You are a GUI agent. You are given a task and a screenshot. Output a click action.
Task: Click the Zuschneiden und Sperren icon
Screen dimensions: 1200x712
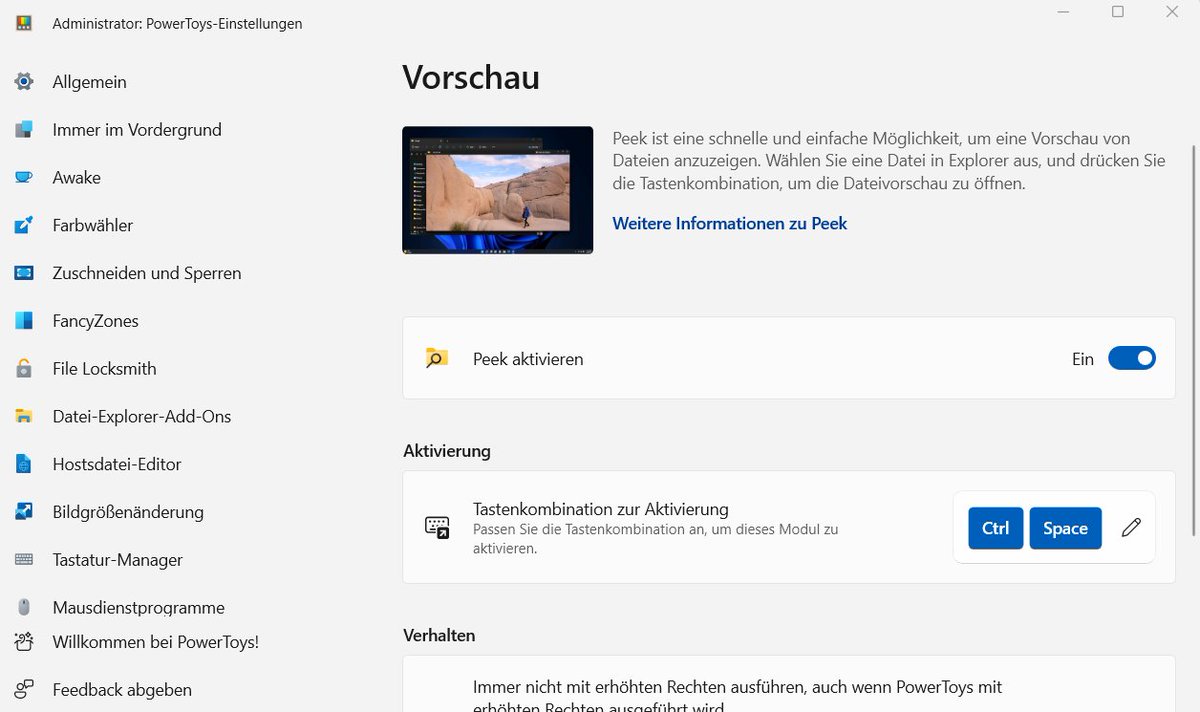click(24, 273)
